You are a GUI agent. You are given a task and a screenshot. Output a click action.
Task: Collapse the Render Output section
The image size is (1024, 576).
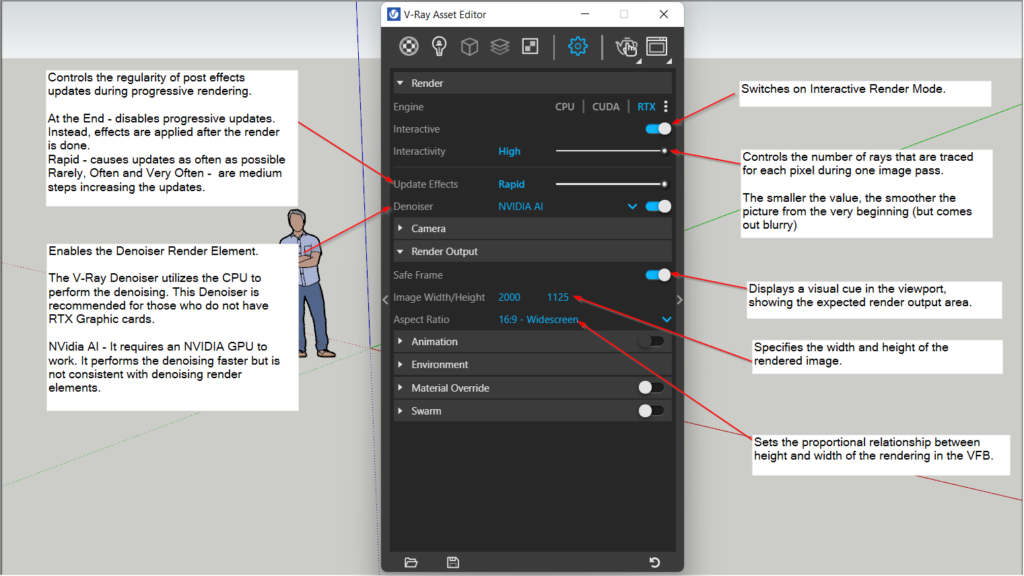tap(400, 251)
